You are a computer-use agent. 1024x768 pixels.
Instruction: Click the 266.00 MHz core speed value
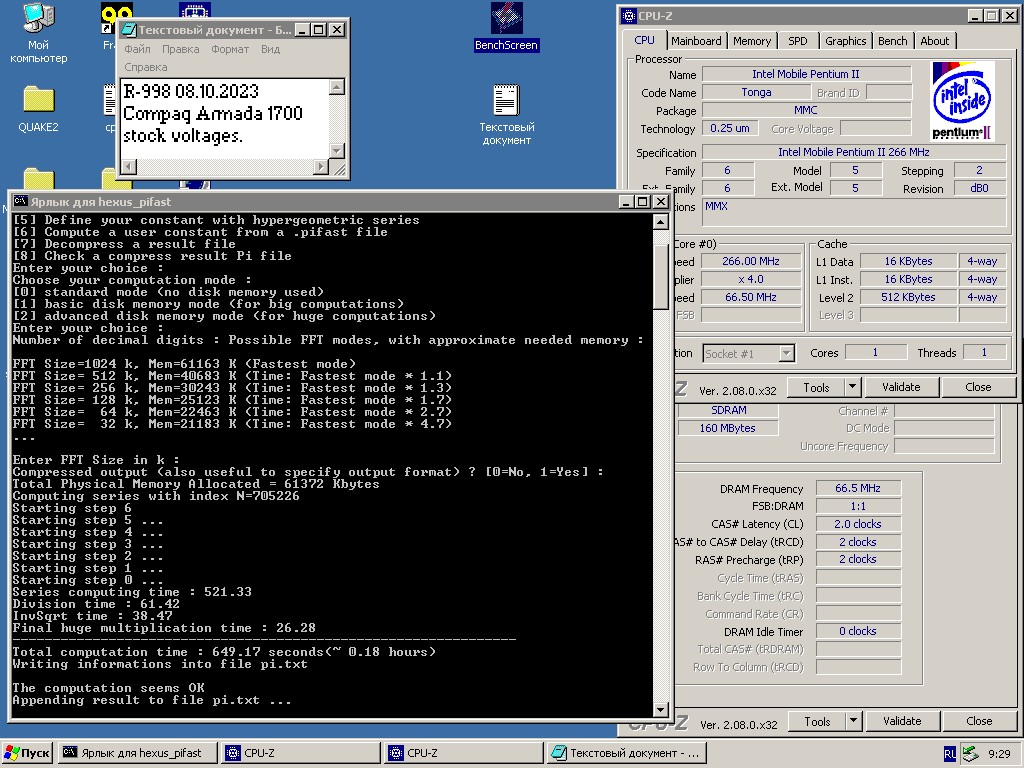(x=750, y=261)
